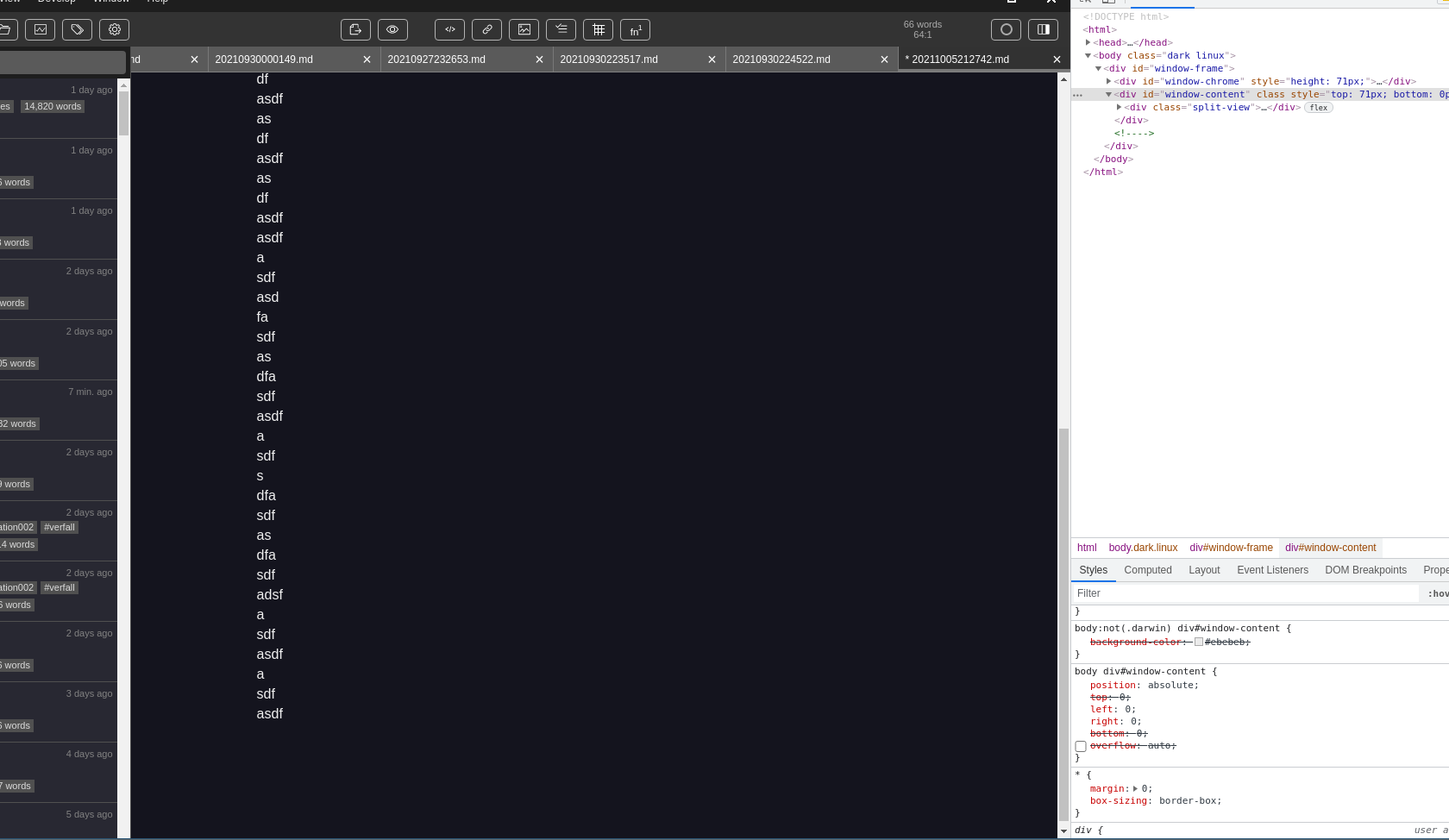
Task: Expand the div split-view node
Action: tap(1120, 107)
